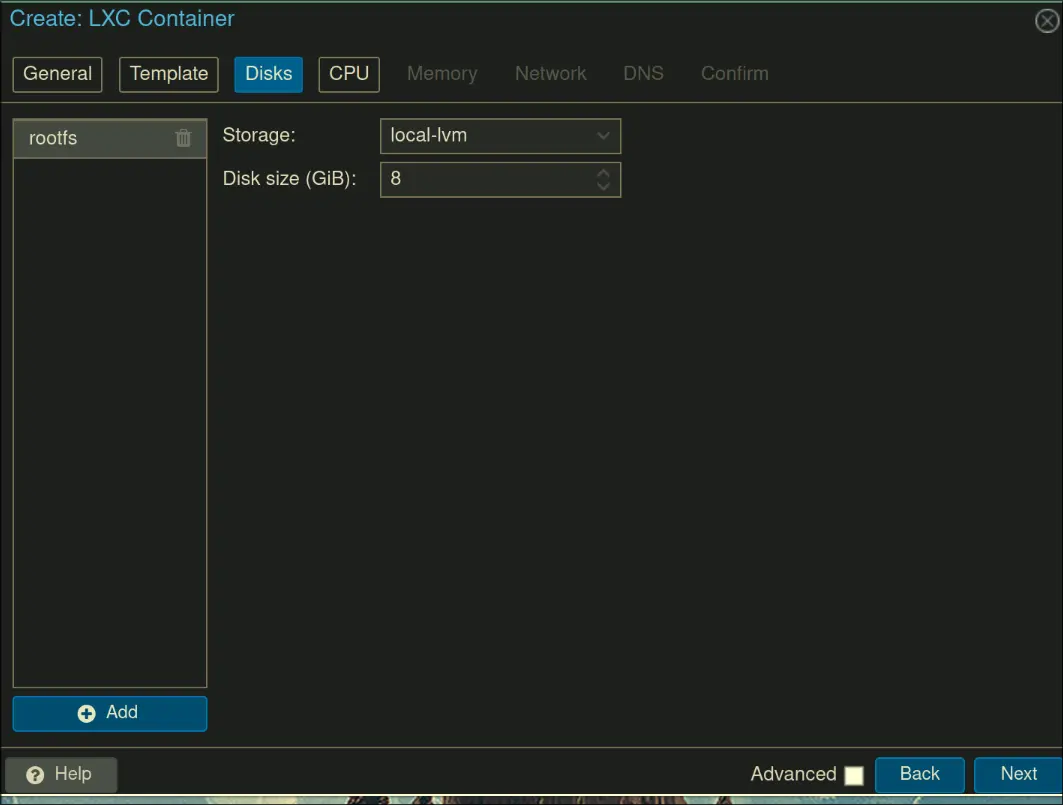Go to the Template tab

(169, 74)
